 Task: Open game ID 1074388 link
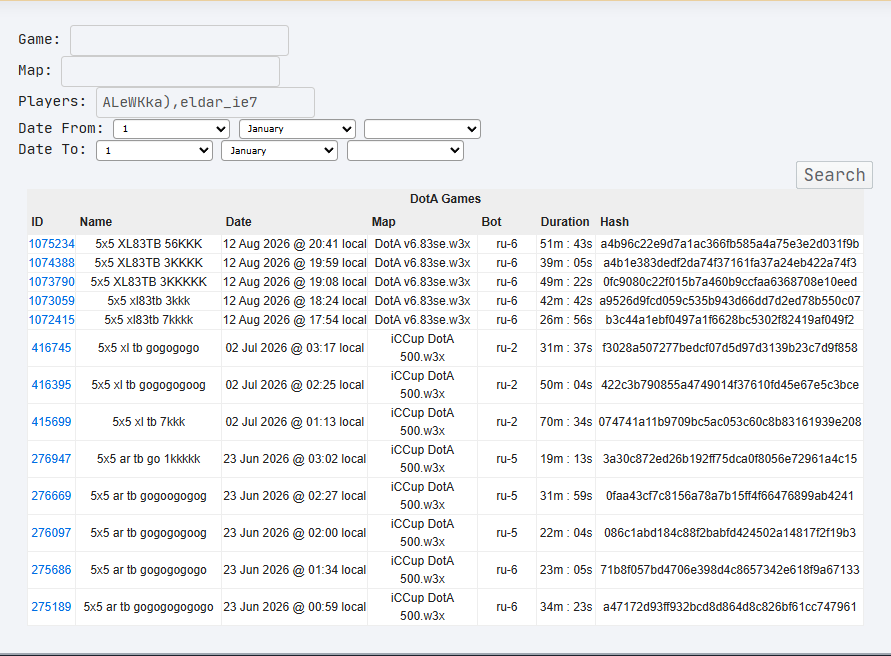point(52,263)
